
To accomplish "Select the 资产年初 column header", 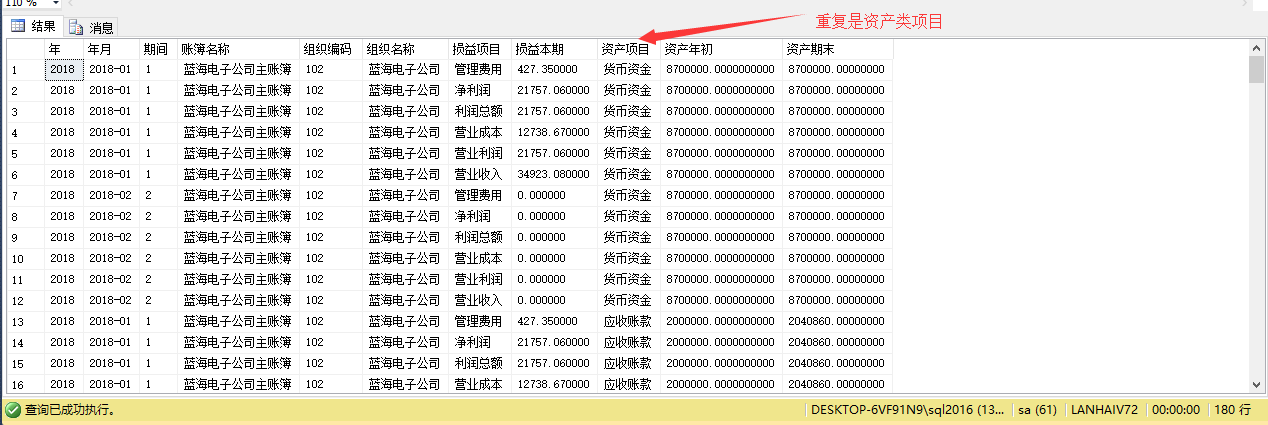I will click(x=722, y=48).
